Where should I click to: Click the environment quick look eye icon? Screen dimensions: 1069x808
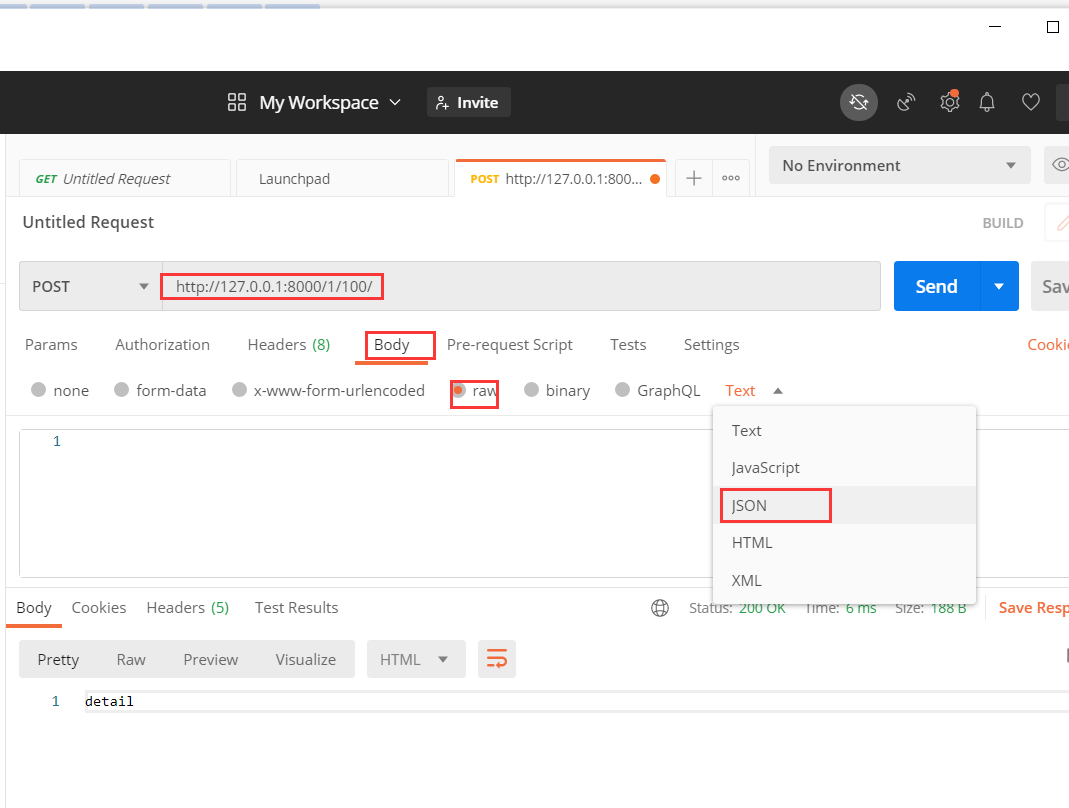[1060, 165]
